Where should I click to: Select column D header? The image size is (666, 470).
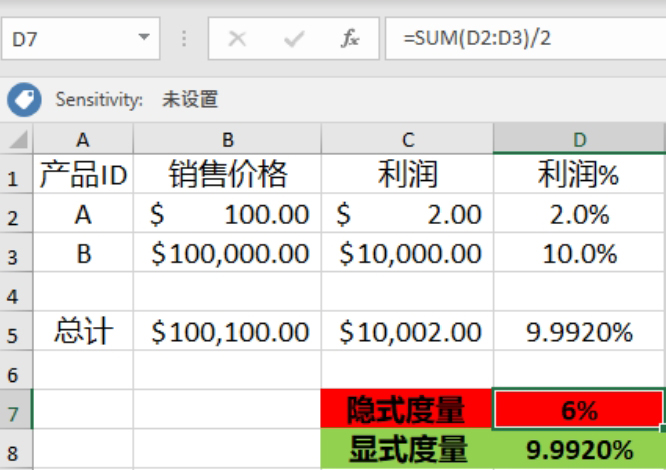(x=579, y=138)
